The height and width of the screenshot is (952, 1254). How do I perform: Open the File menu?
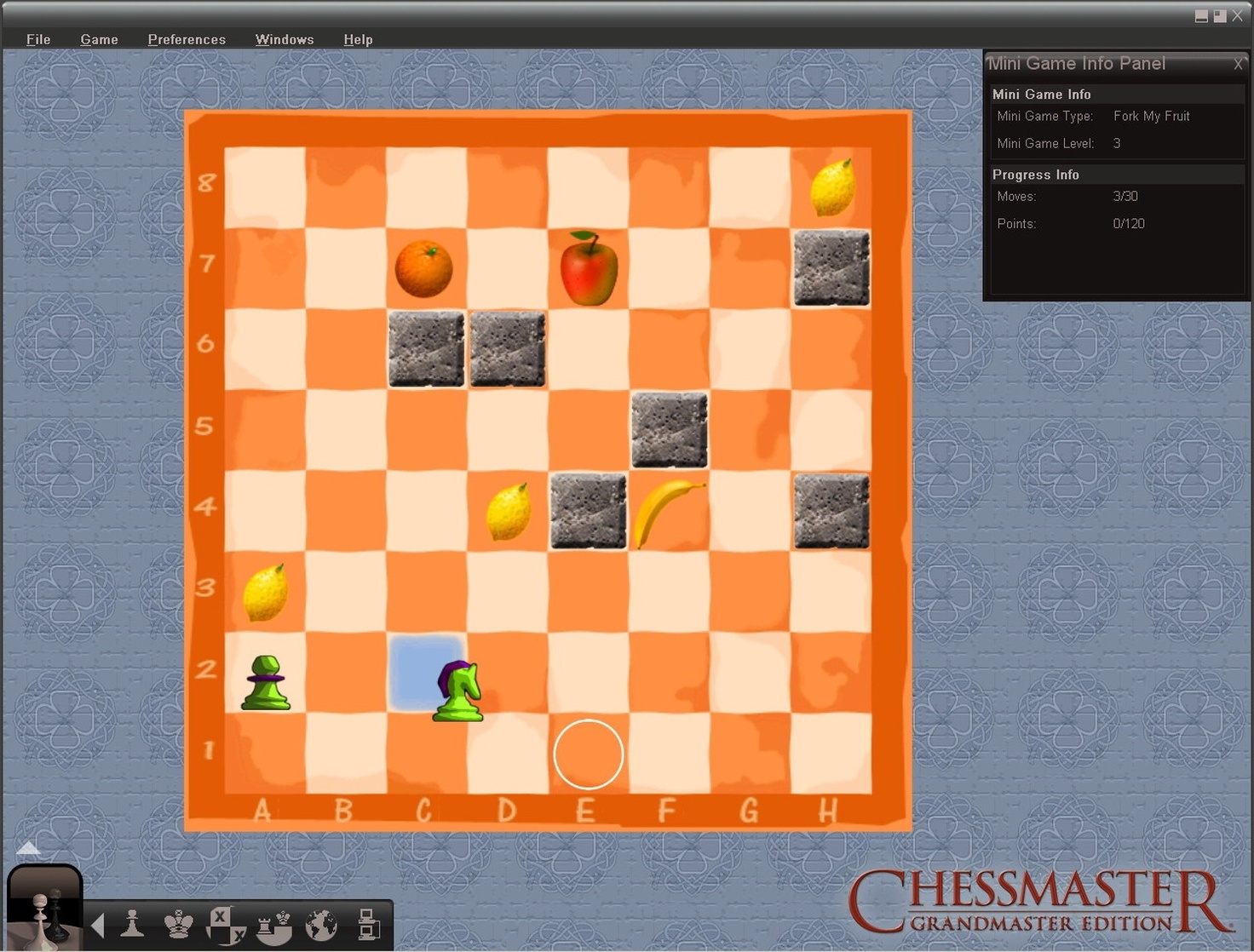37,39
